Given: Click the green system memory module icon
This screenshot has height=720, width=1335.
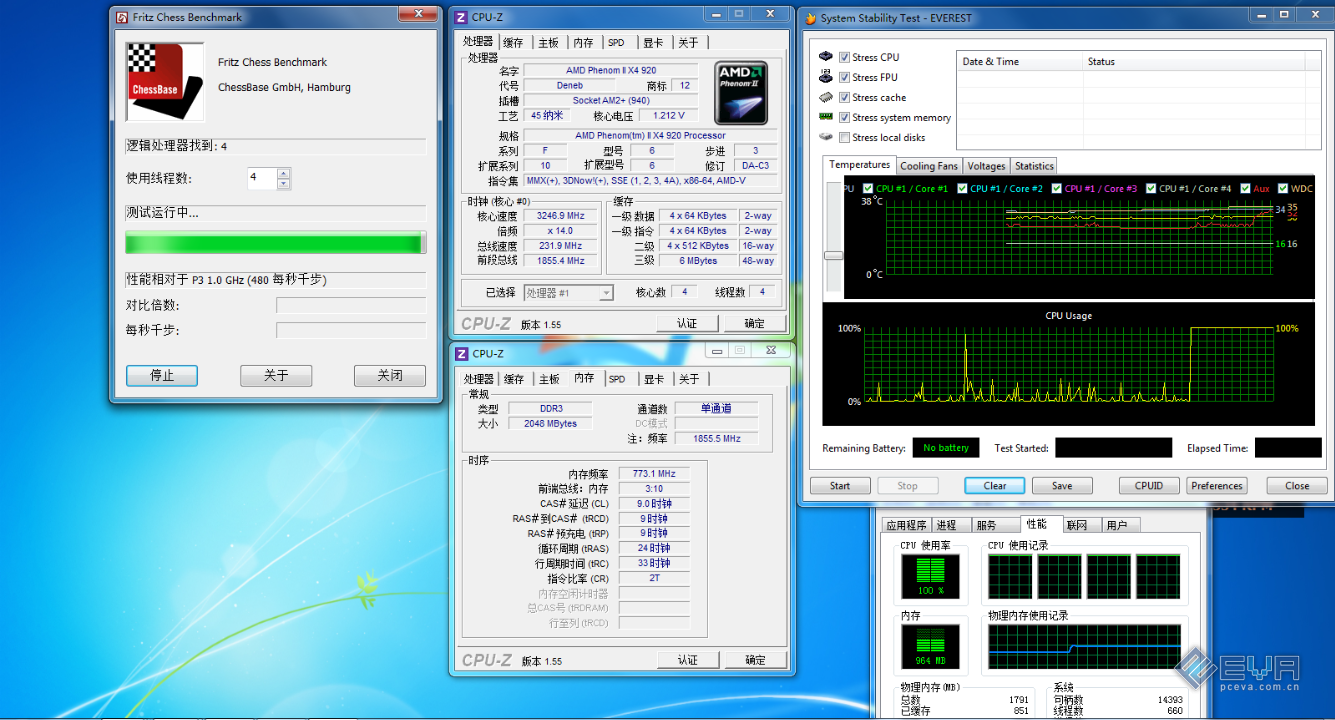Looking at the screenshot, I should pyautogui.click(x=826, y=117).
